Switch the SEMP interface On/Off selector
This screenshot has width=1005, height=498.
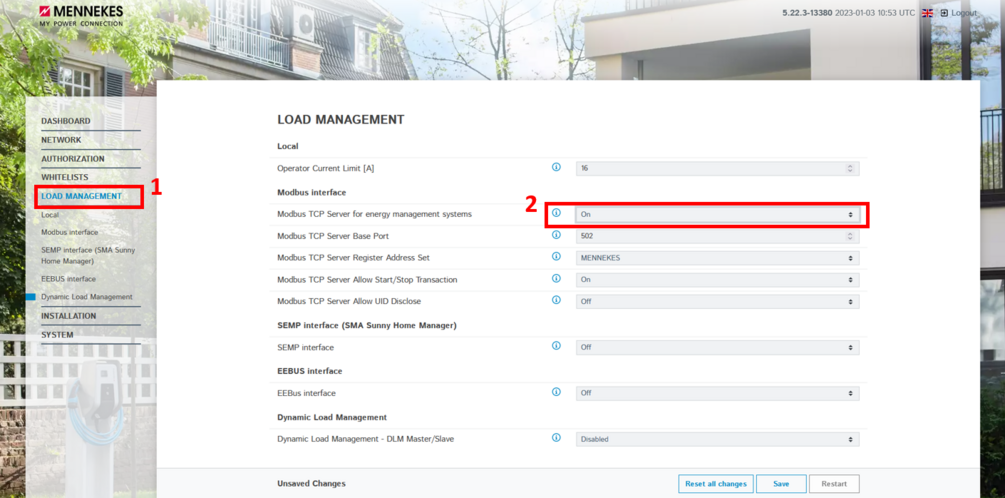[716, 348]
